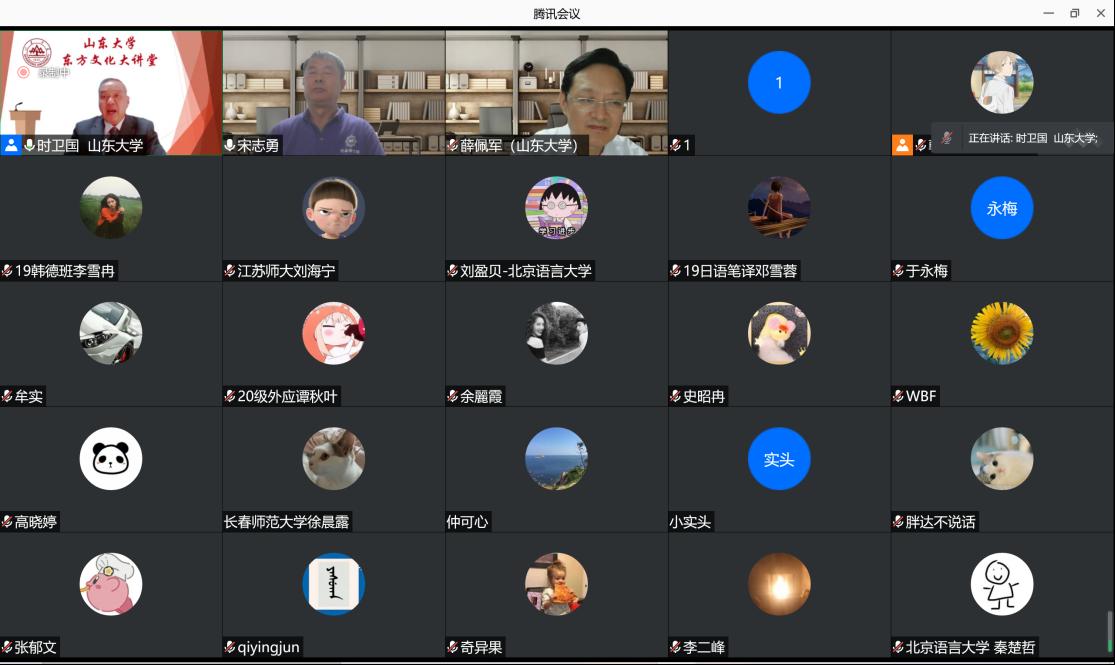Click the 正在讲话: 时卫国 speaking notification
The image size is (1115, 665).
coord(1032,138)
